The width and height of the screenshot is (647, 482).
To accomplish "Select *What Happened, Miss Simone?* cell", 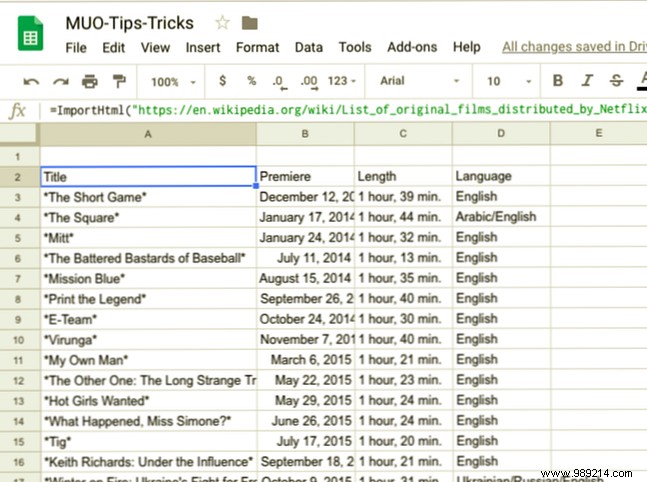I will tap(148, 421).
